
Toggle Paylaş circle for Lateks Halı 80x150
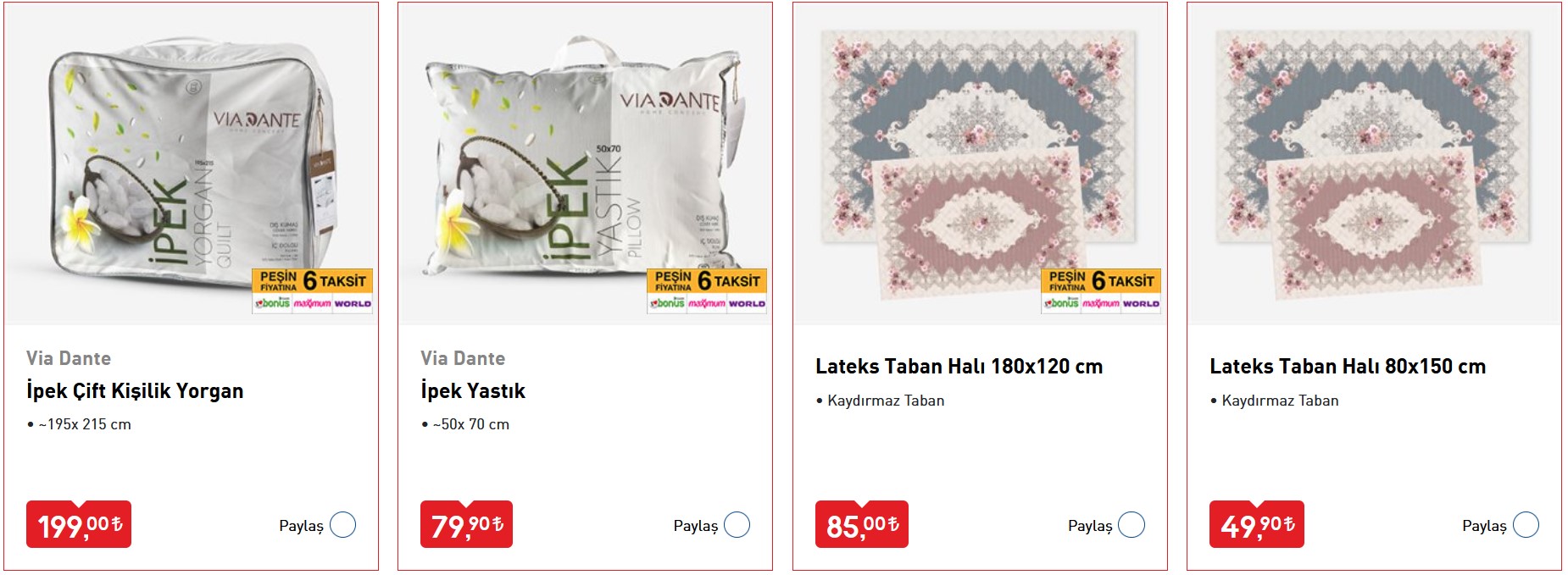tap(1526, 525)
